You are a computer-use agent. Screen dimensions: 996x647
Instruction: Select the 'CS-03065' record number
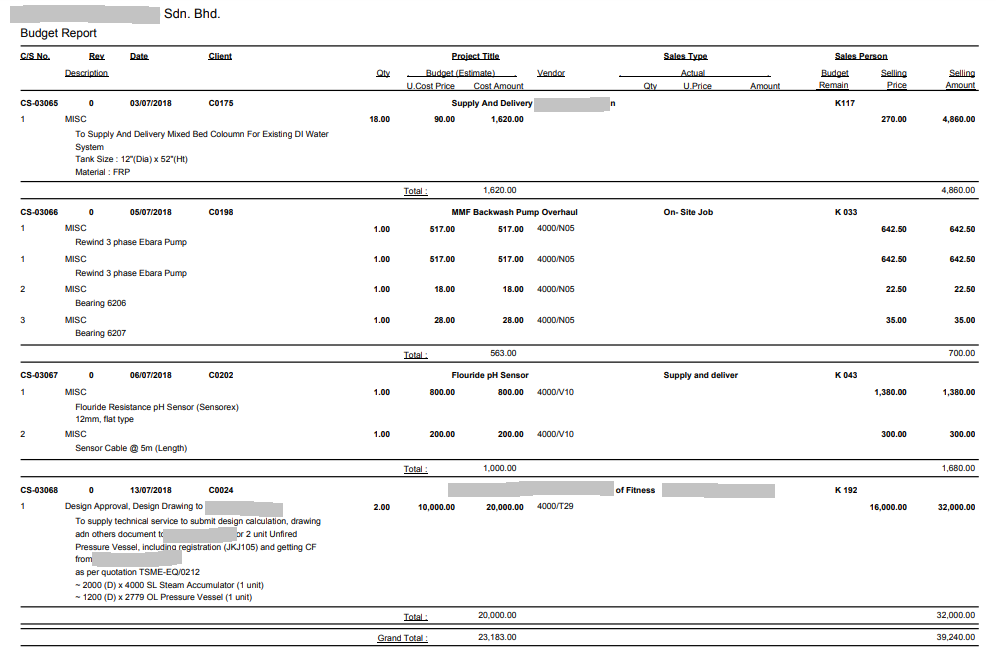pos(39,103)
